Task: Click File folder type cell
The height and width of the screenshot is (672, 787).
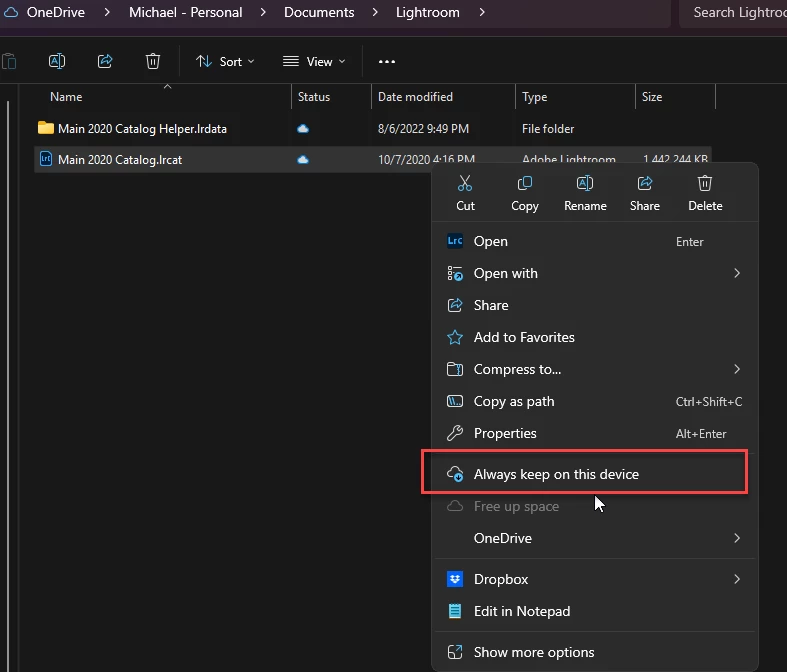Action: coord(548,129)
